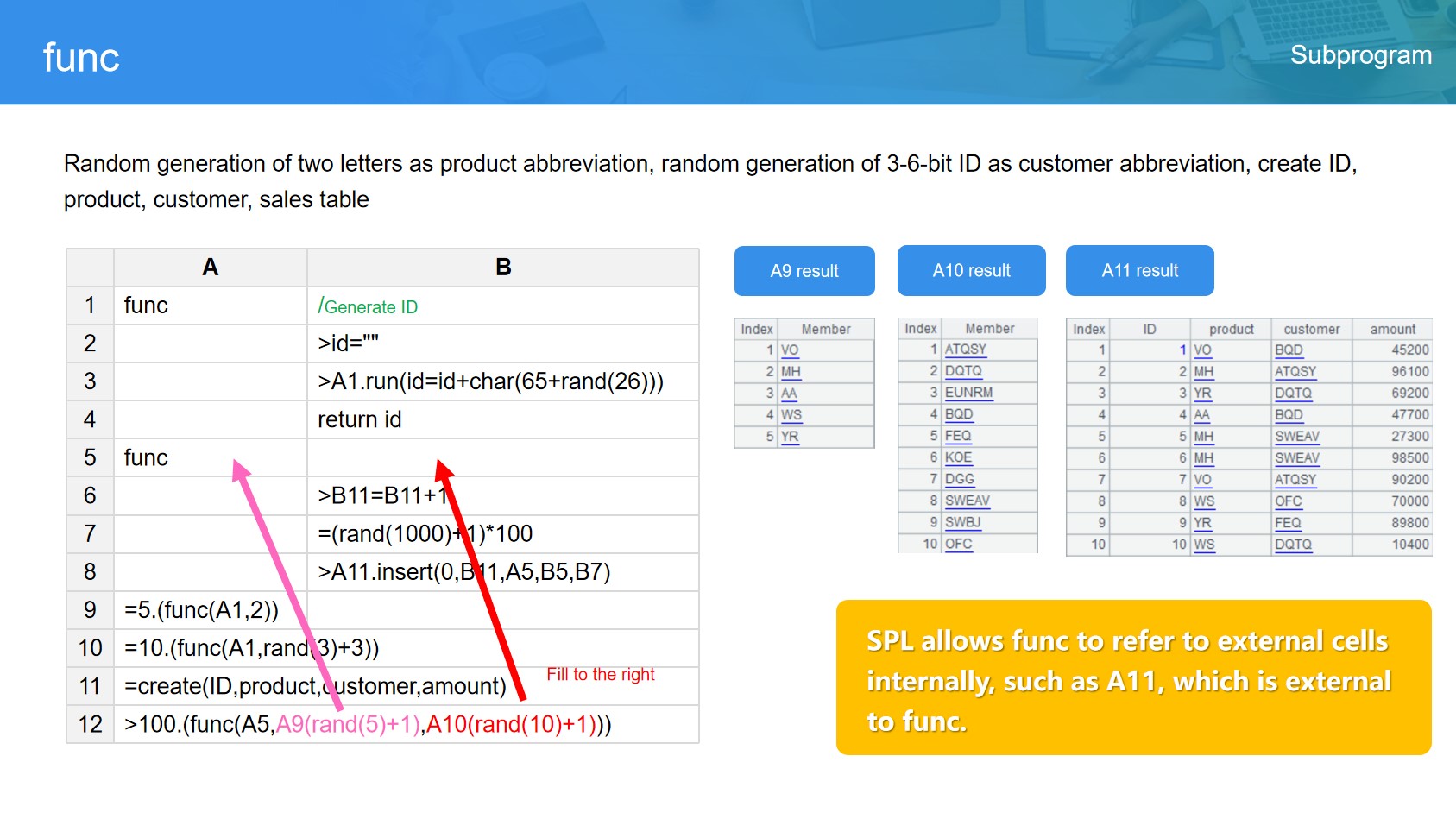1456x819 pixels.
Task: Click the A11 result button
Action: coord(1140,270)
